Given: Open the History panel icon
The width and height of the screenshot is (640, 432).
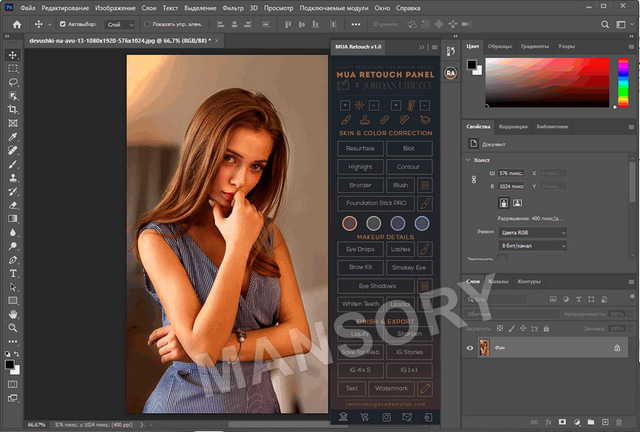Looking at the screenshot, I should pyautogui.click(x=451, y=50).
